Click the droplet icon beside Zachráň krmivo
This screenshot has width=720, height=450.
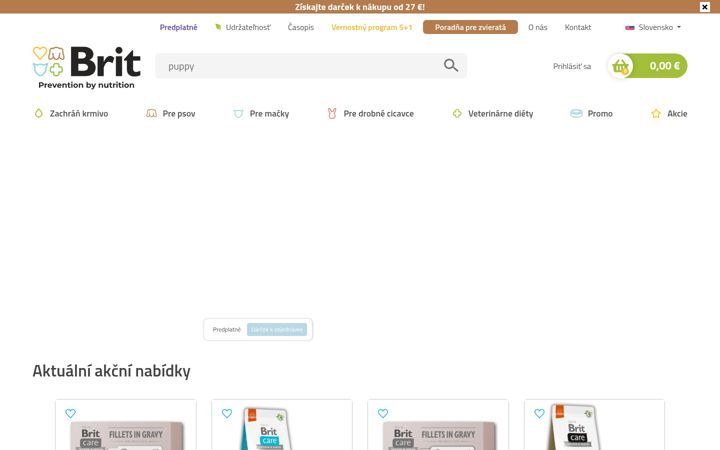click(x=39, y=113)
